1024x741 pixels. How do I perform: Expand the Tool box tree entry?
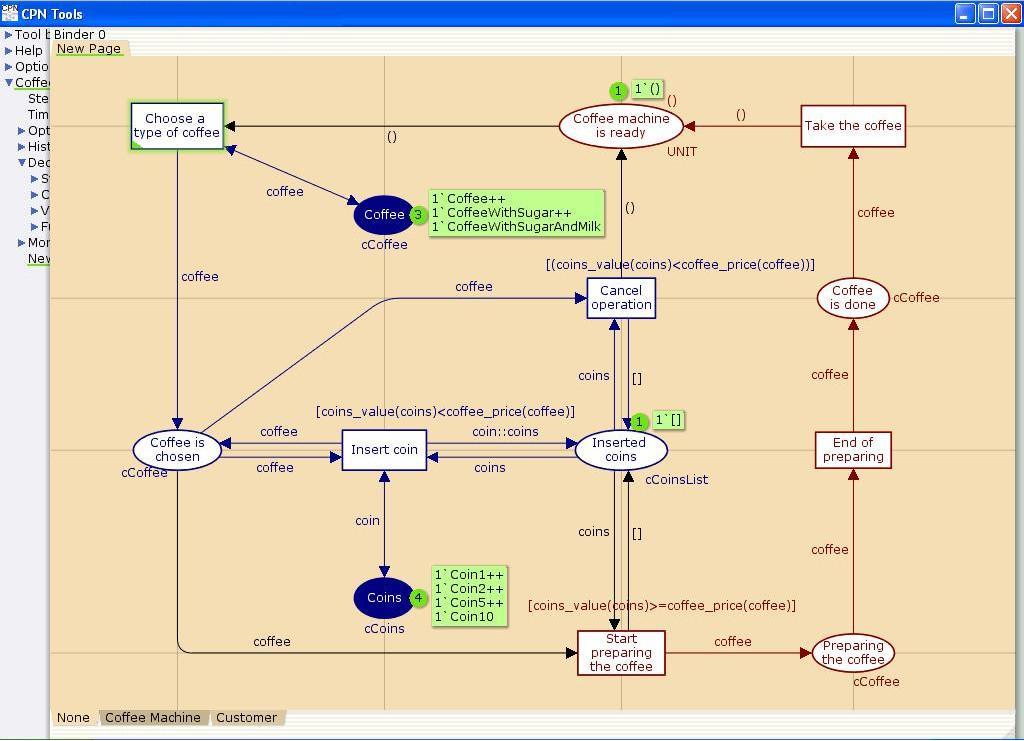(x=9, y=35)
